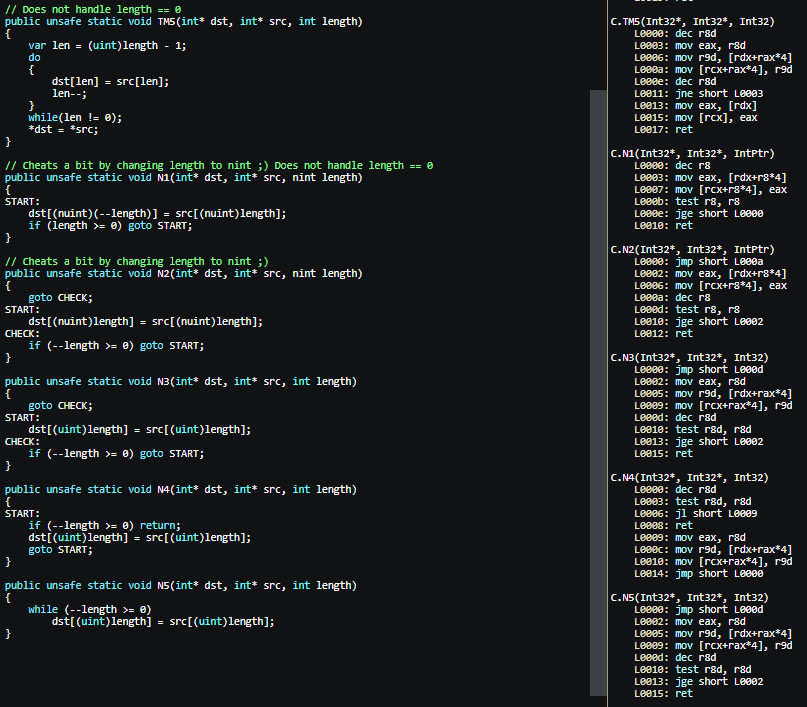Click 'C.N5(Int32*, Int32*, Int32)' assembly header

coord(689,598)
